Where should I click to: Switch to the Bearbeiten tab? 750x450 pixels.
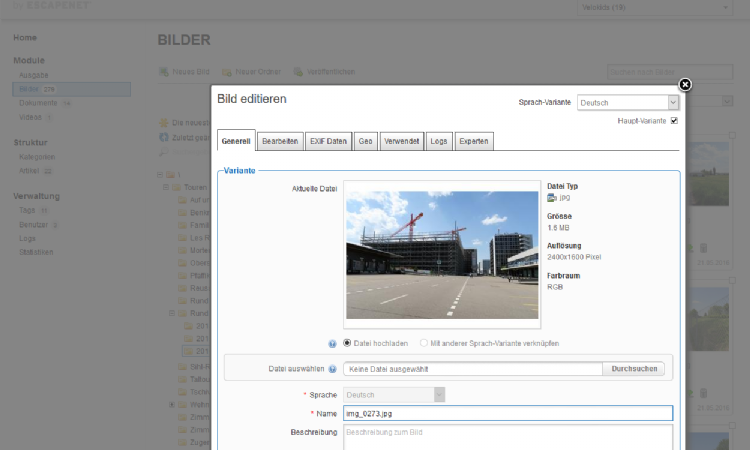(280, 141)
